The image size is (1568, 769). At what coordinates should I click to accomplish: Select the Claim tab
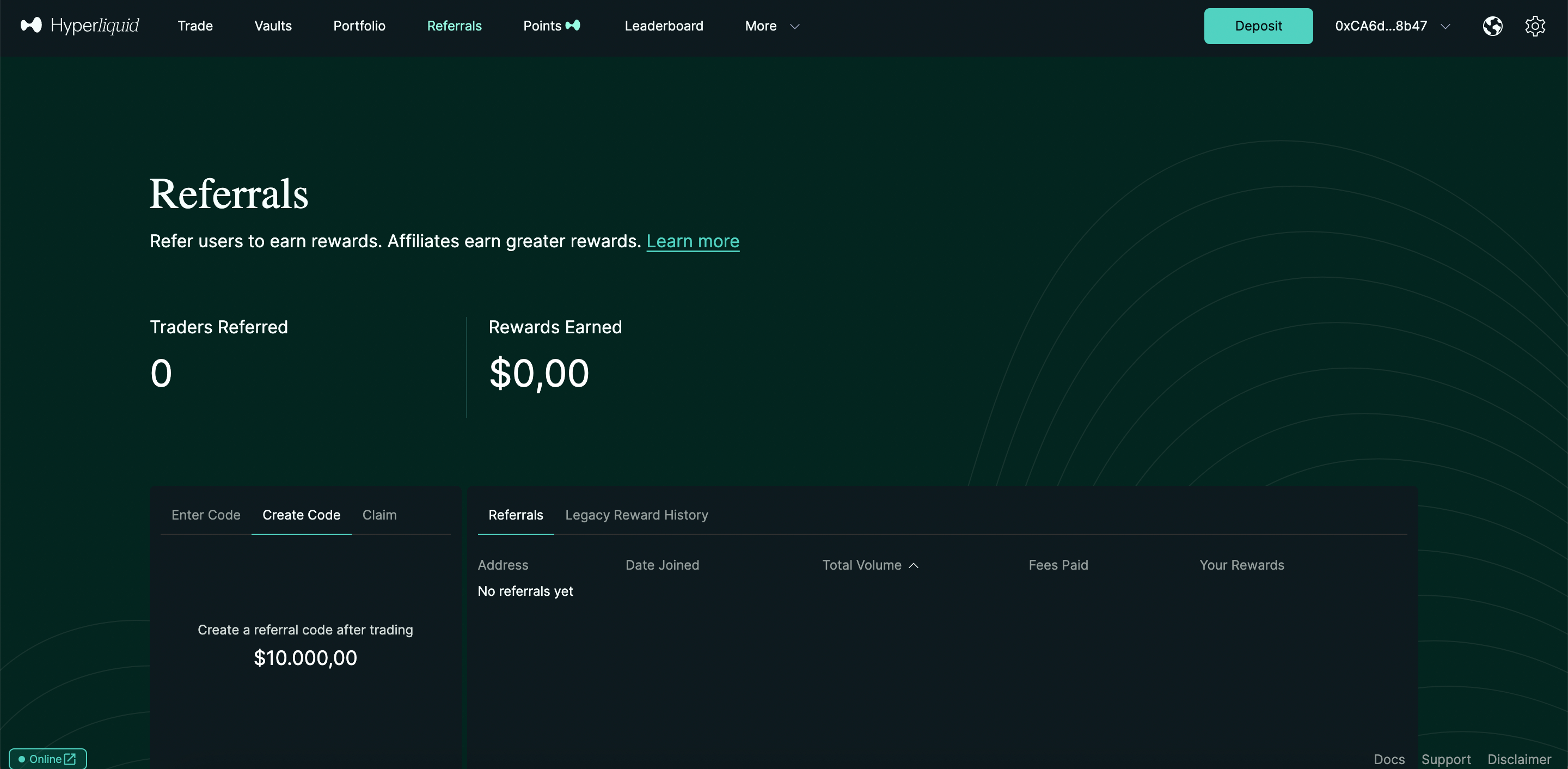379,515
